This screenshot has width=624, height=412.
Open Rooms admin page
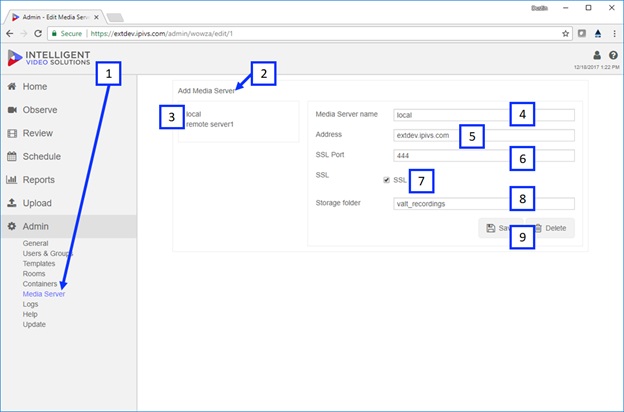[34, 273]
